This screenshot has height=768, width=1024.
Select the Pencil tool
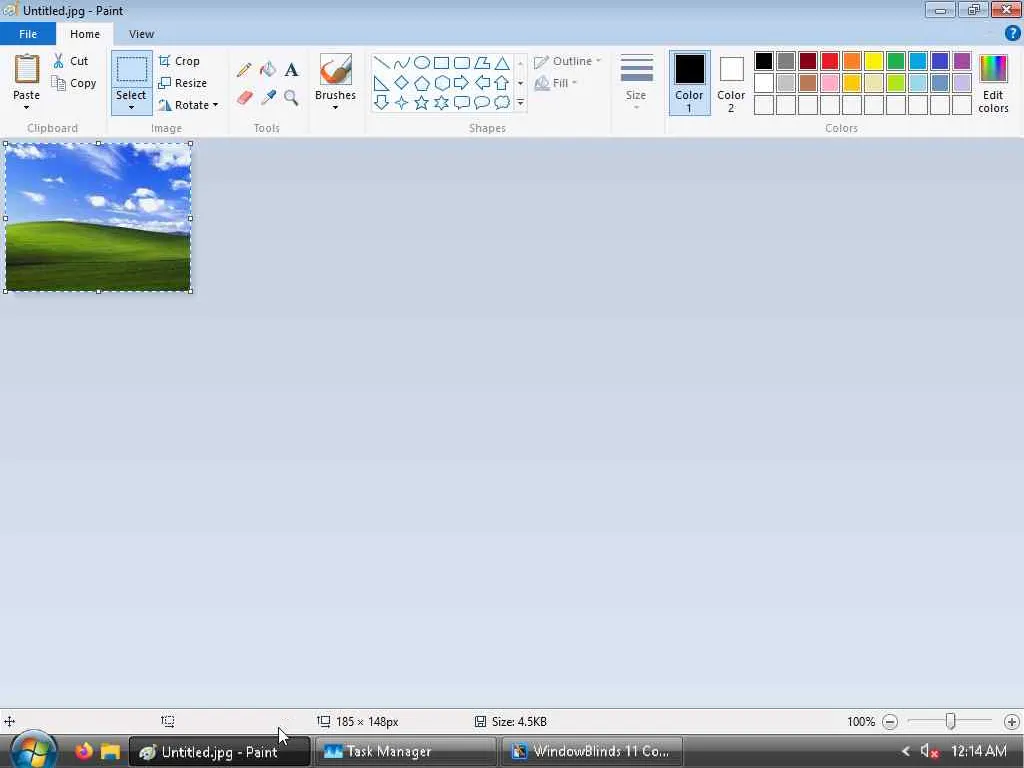tap(244, 69)
